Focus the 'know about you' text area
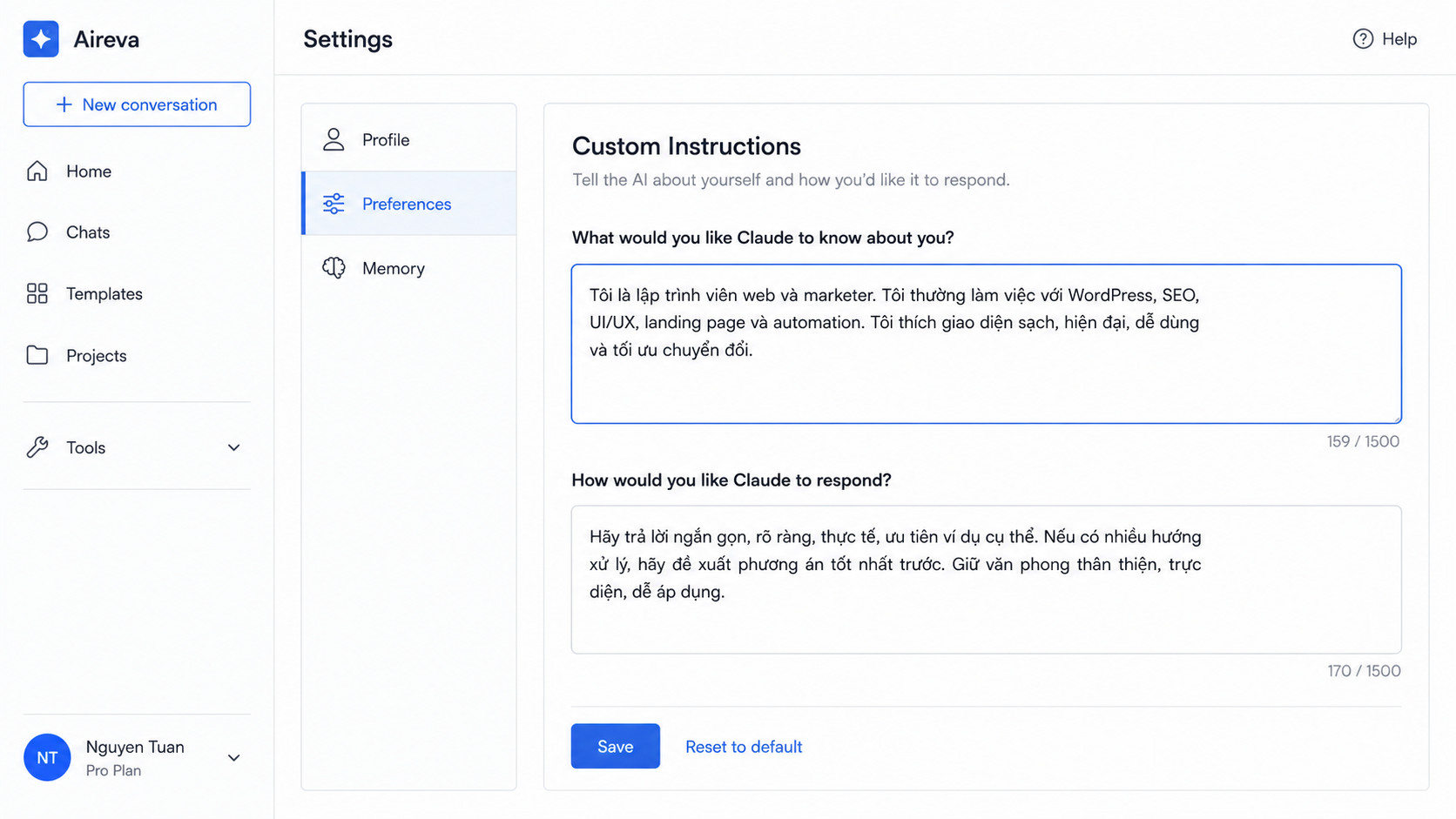 click(x=986, y=344)
